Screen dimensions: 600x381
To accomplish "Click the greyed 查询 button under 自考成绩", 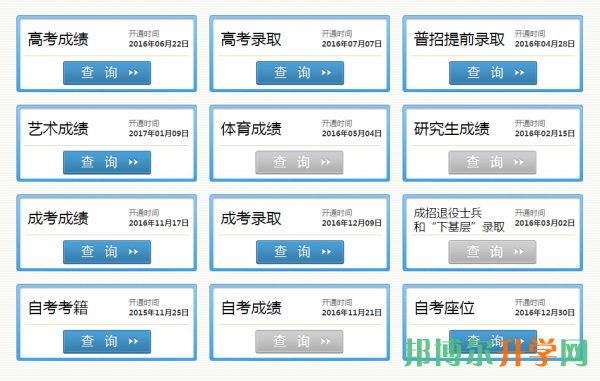I will (299, 341).
